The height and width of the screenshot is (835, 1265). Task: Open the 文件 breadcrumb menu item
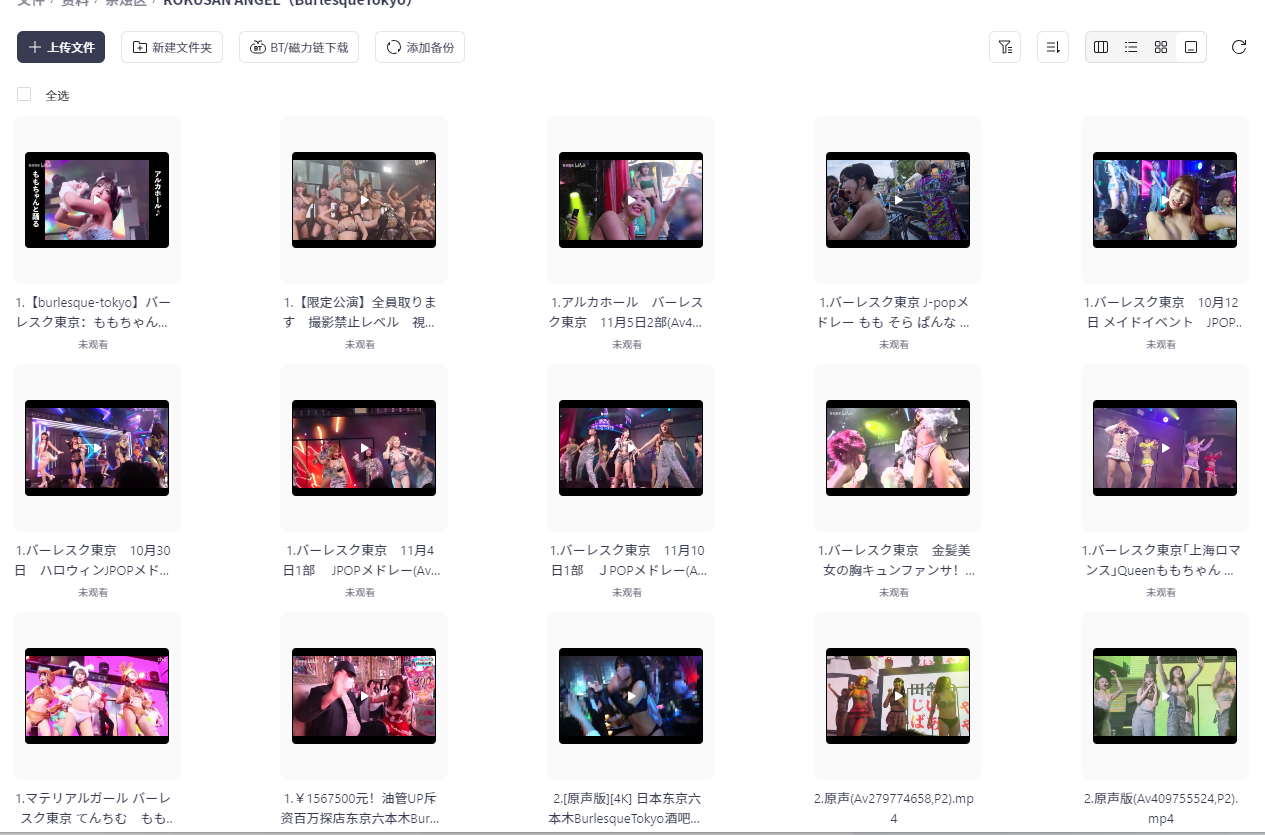tap(30, 4)
